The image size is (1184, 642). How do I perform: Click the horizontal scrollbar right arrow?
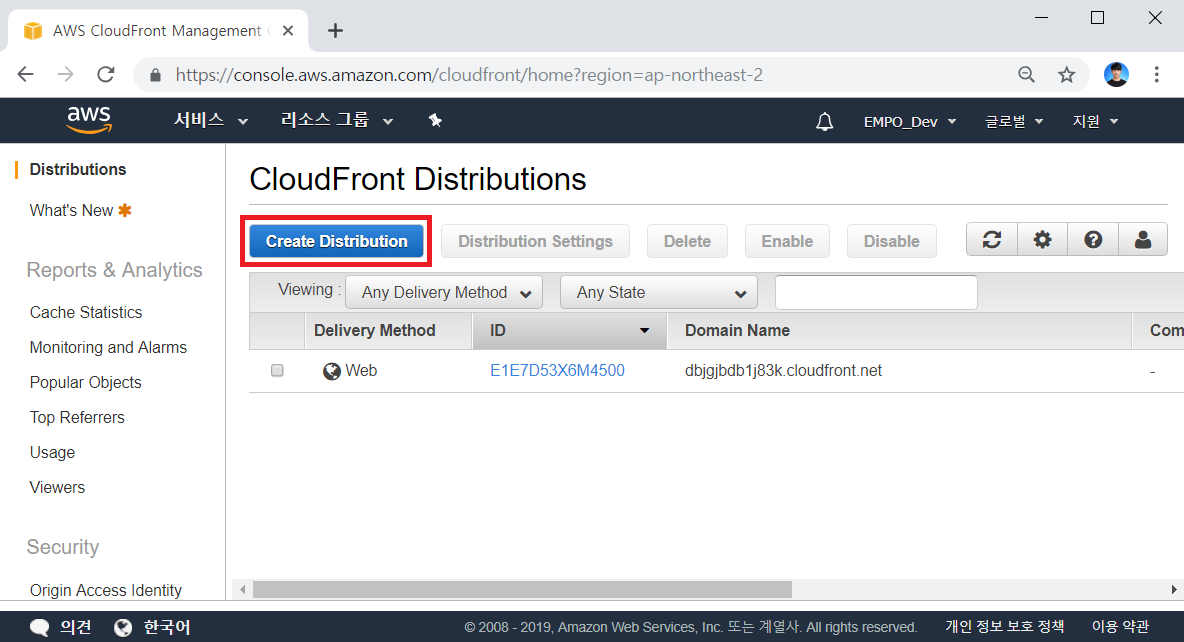1173,589
